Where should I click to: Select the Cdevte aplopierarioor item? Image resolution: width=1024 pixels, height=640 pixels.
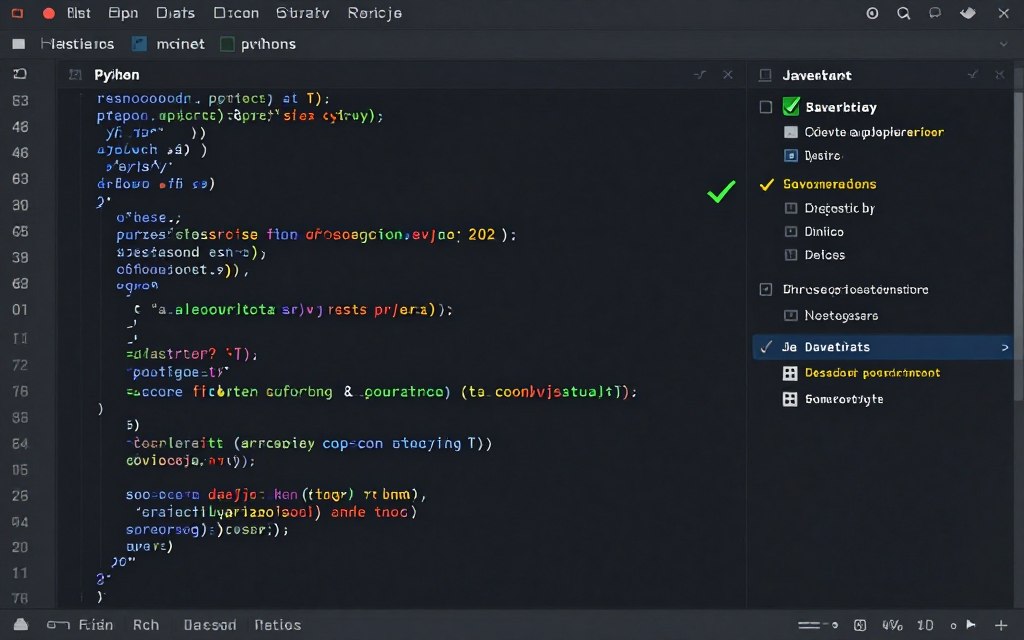pos(874,132)
